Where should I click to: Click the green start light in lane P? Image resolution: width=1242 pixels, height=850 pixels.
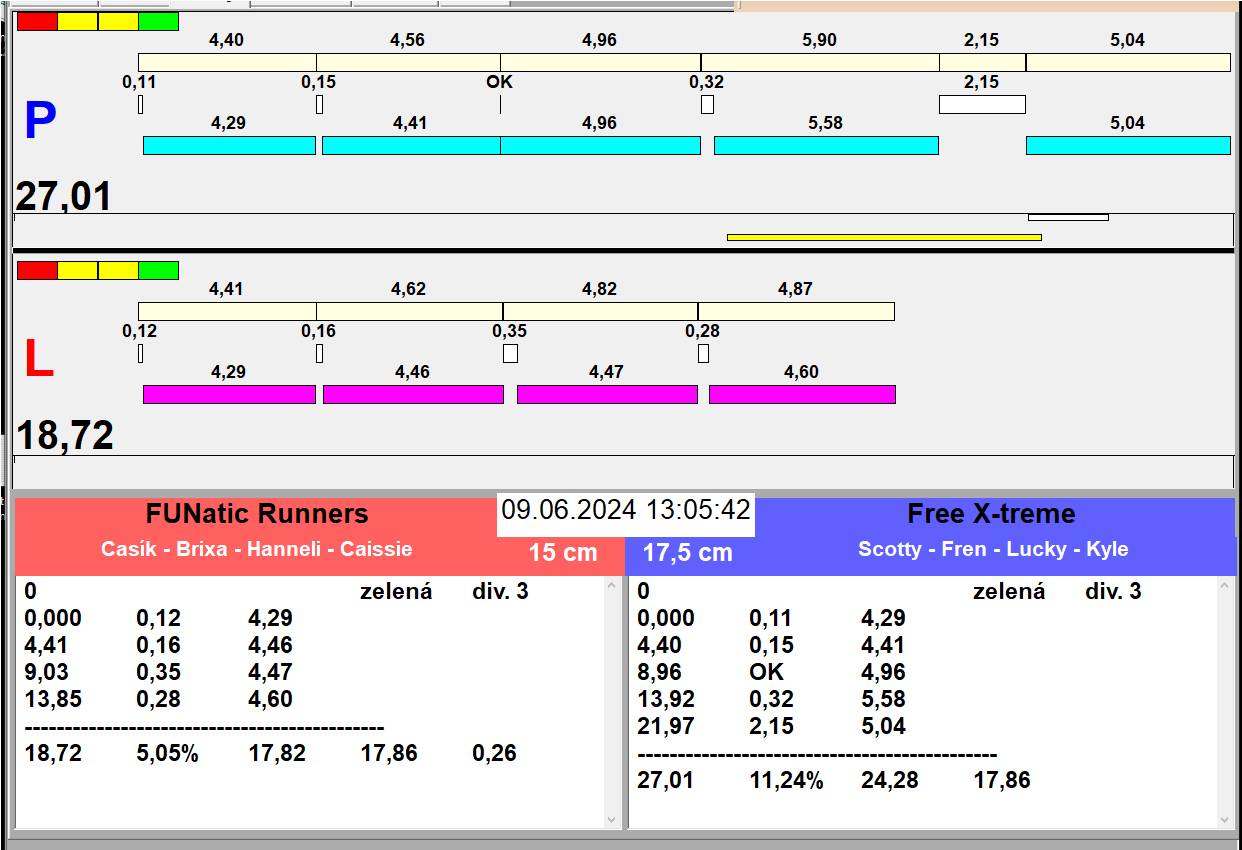[158, 21]
